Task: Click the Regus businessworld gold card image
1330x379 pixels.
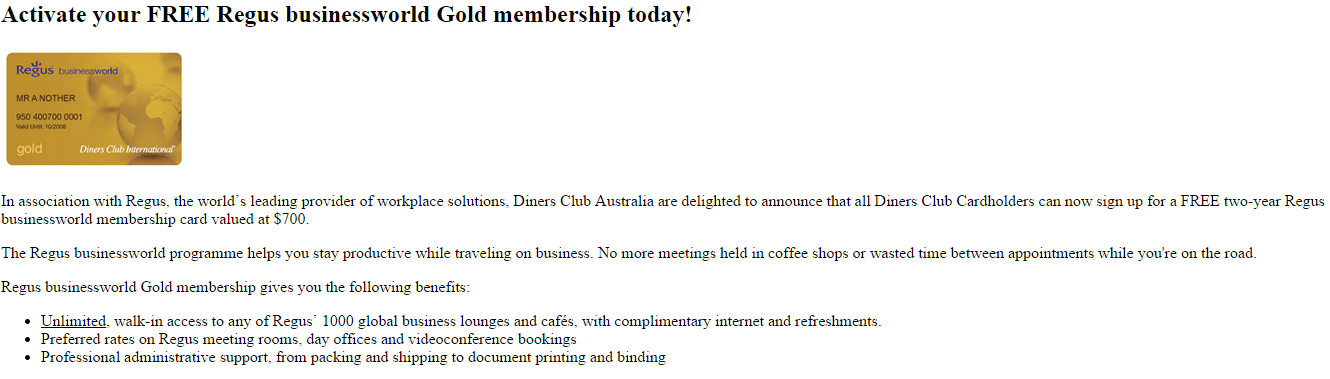Action: coord(94,109)
